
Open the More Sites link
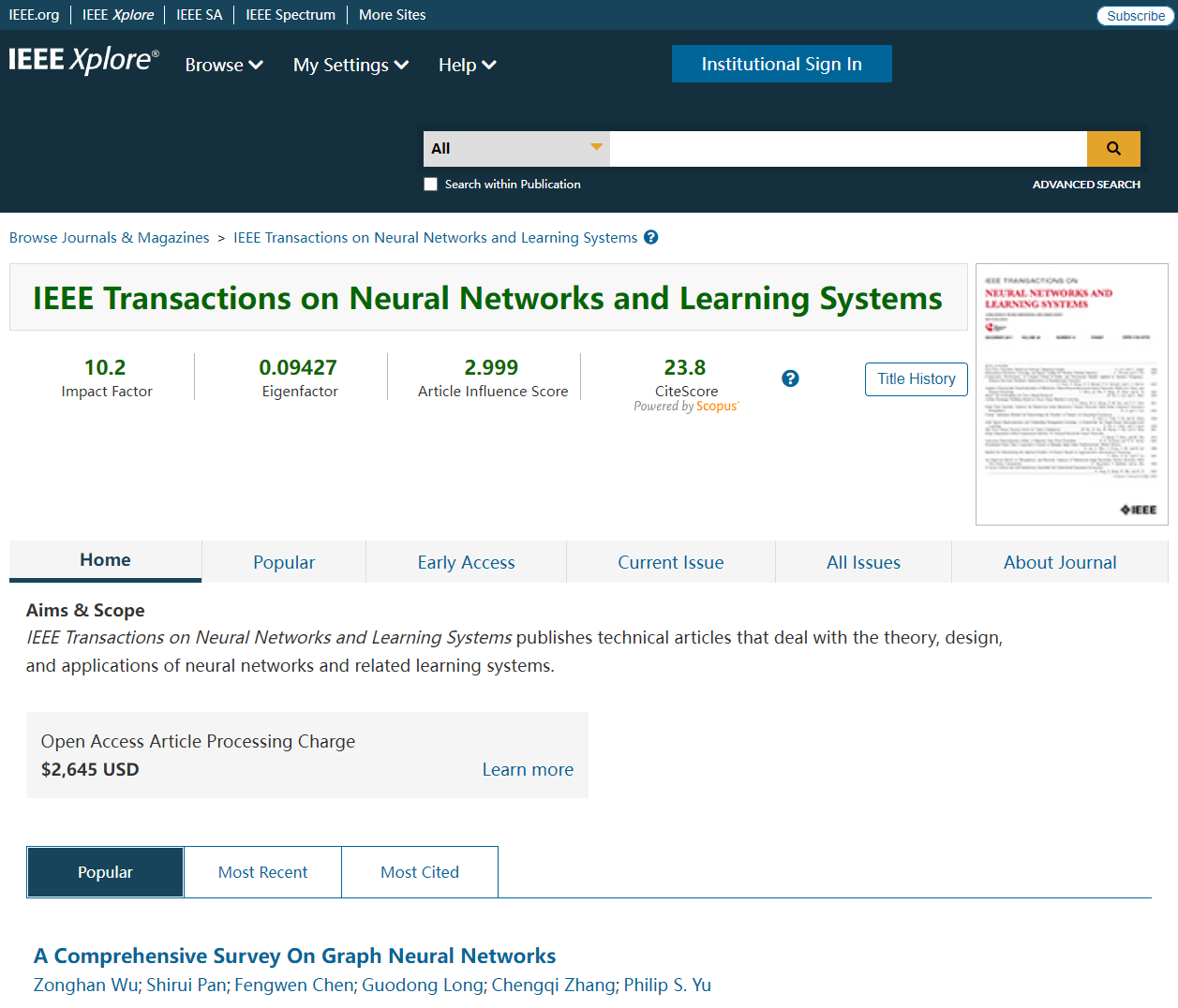tap(392, 15)
